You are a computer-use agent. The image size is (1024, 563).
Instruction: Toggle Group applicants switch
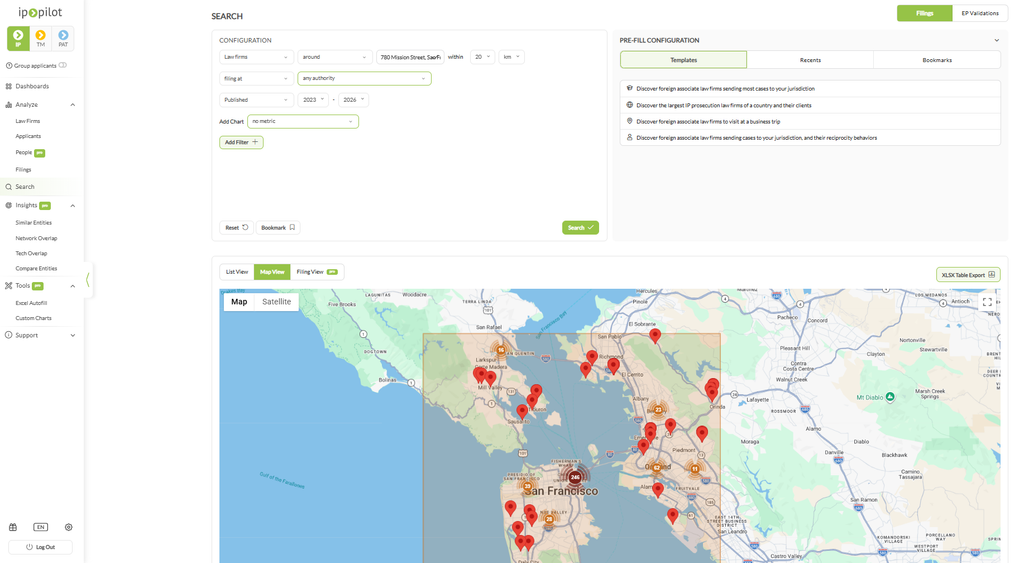63,65
